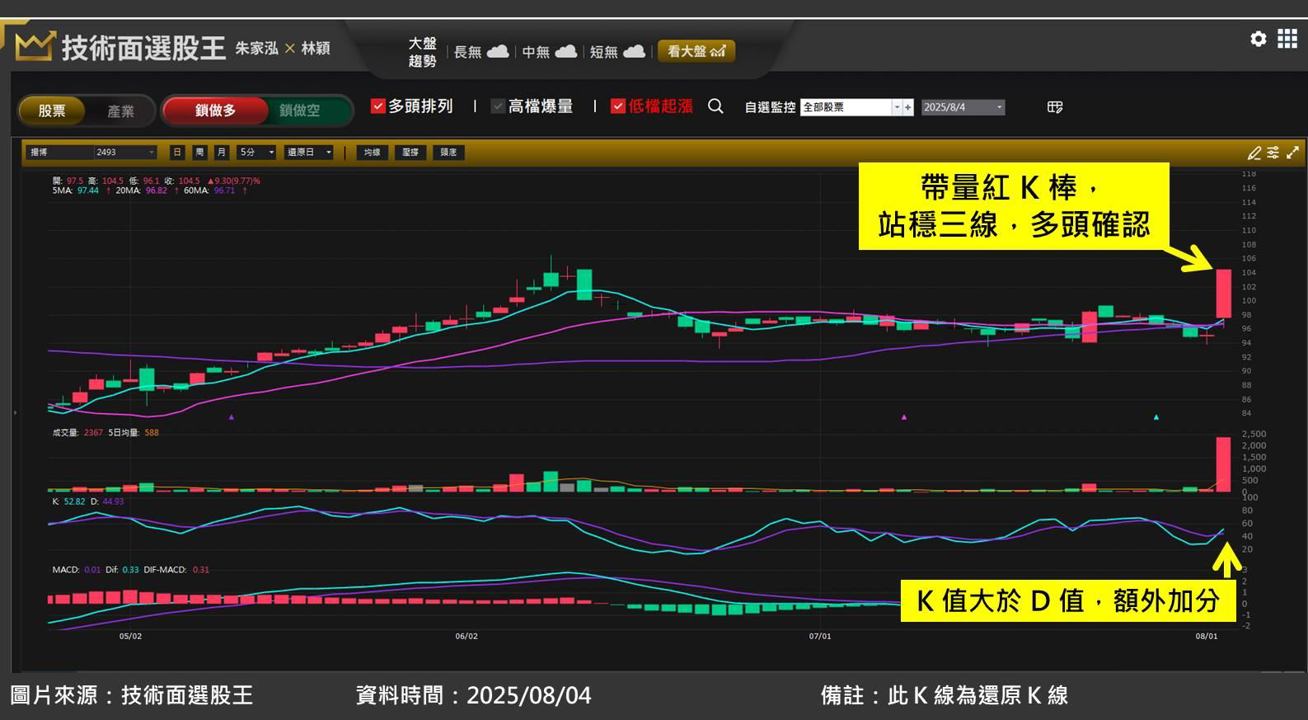The height and width of the screenshot is (720, 1308).
Task: Click the 揚博 stock name field
Action: pyautogui.click(x=60, y=152)
